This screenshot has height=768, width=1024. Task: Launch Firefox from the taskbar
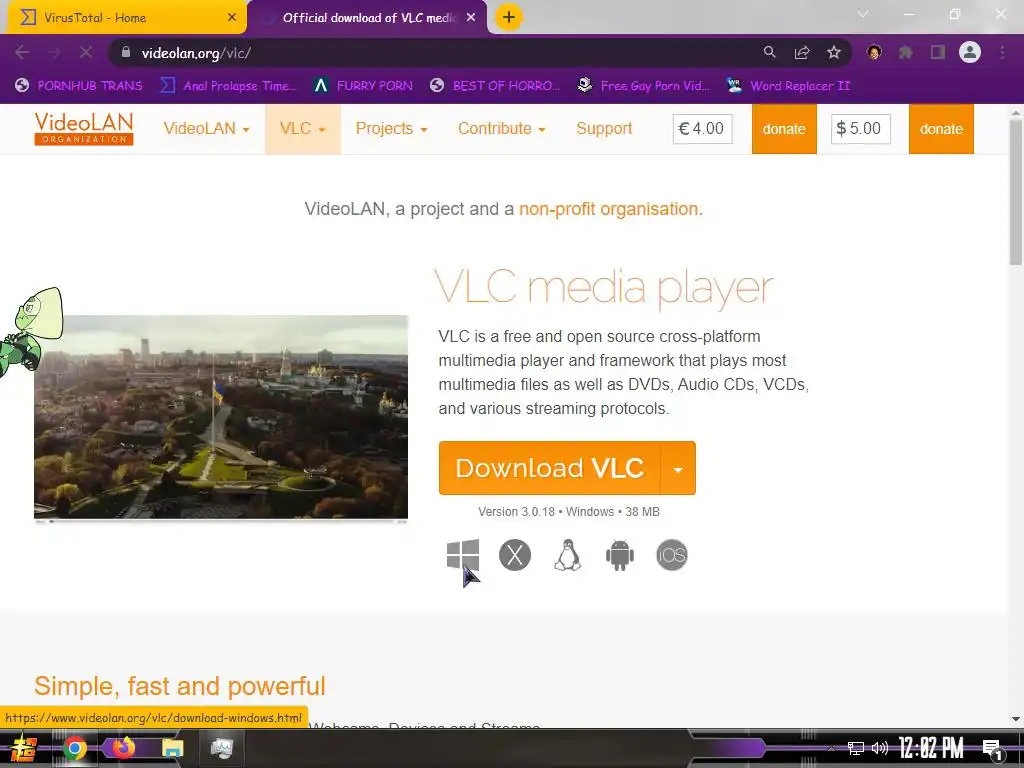tap(123, 748)
